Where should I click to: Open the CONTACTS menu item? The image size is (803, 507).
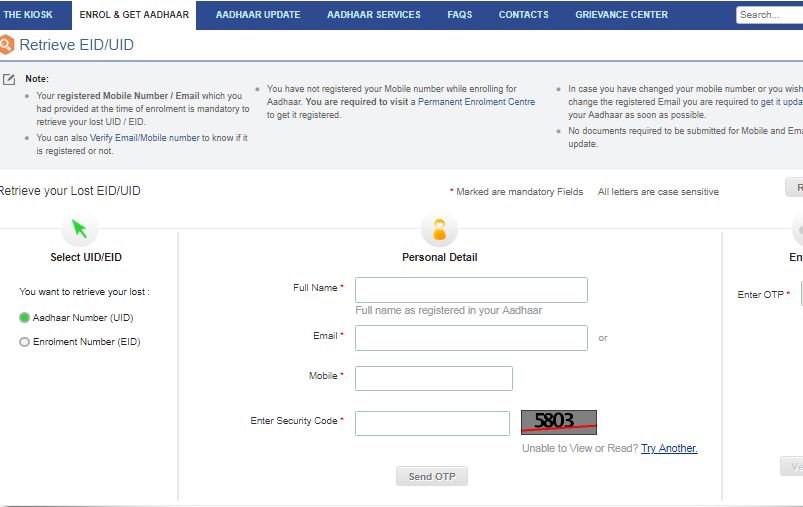[x=523, y=15]
